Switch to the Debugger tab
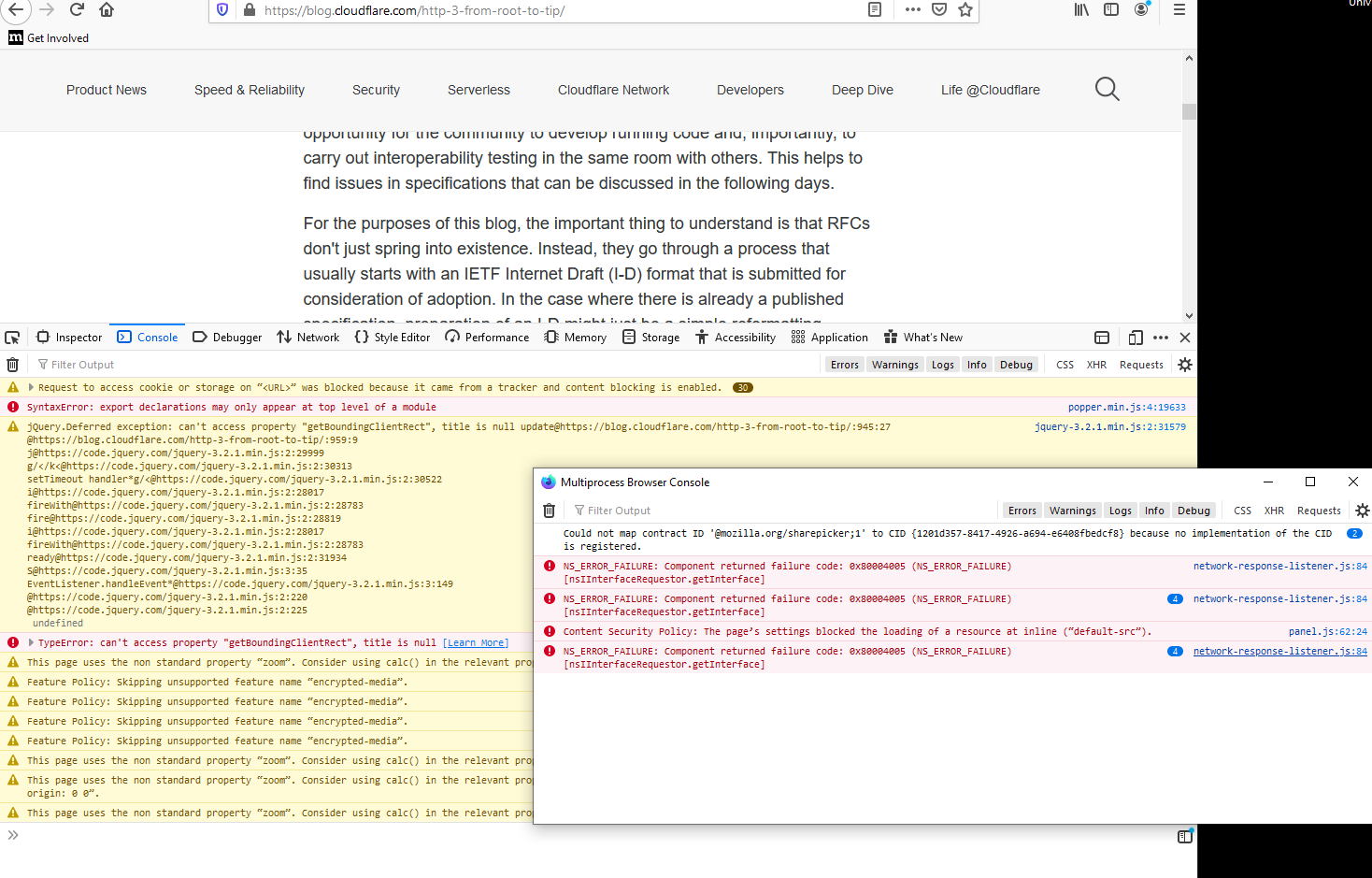This screenshot has height=878, width=1372. pos(227,338)
